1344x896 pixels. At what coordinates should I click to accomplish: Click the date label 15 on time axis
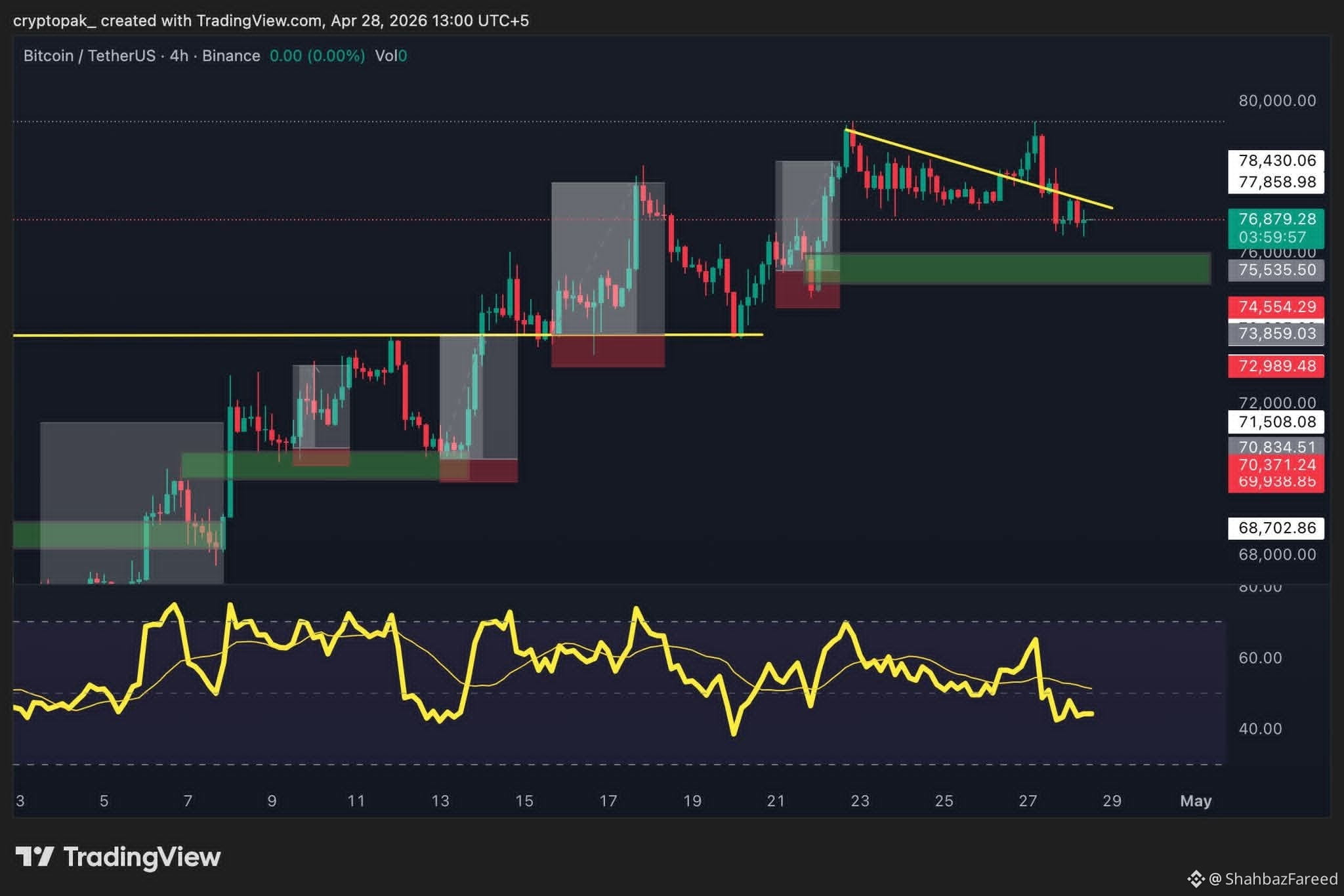click(x=524, y=801)
